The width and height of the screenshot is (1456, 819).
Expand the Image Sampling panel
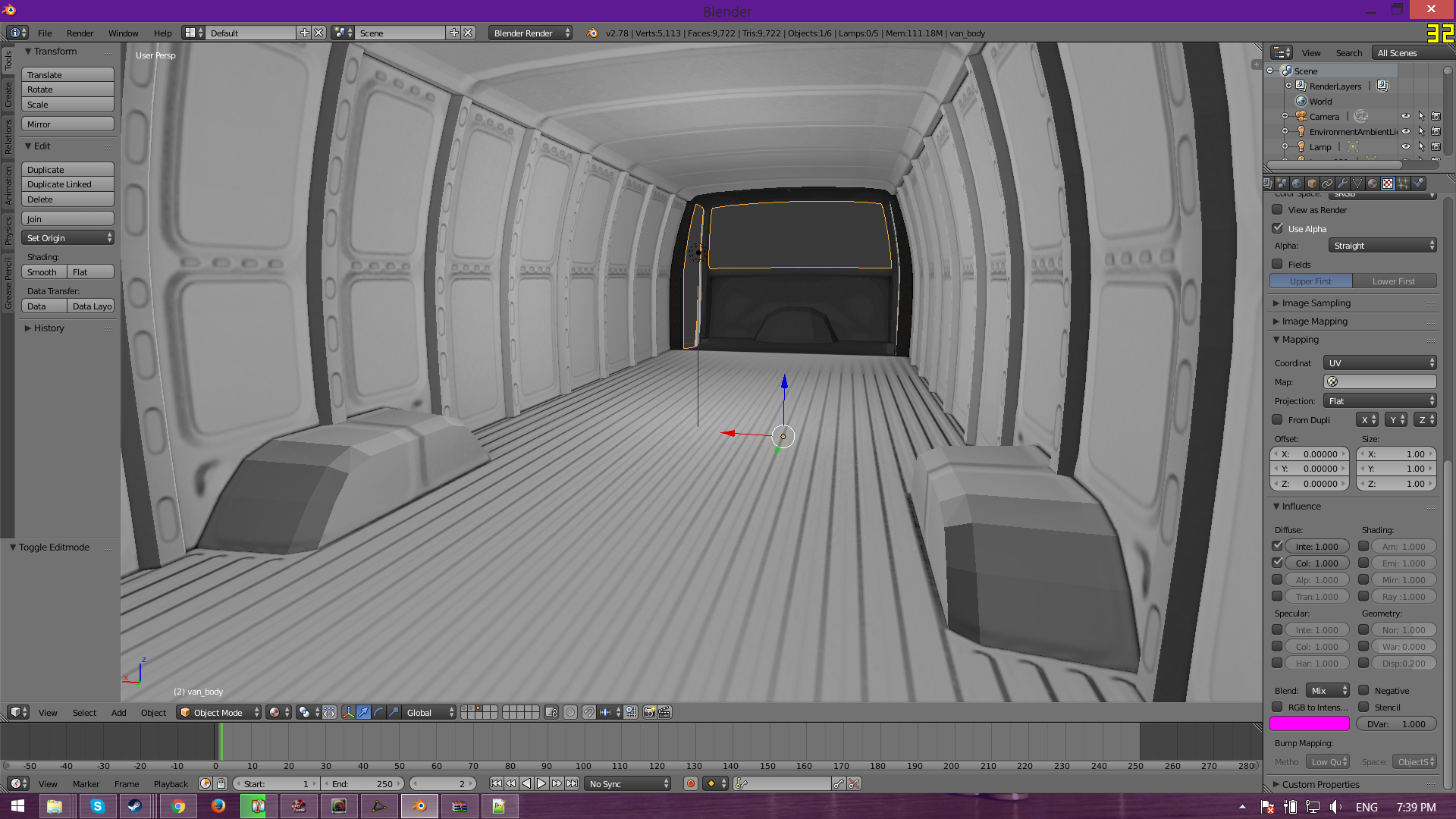coord(1316,303)
